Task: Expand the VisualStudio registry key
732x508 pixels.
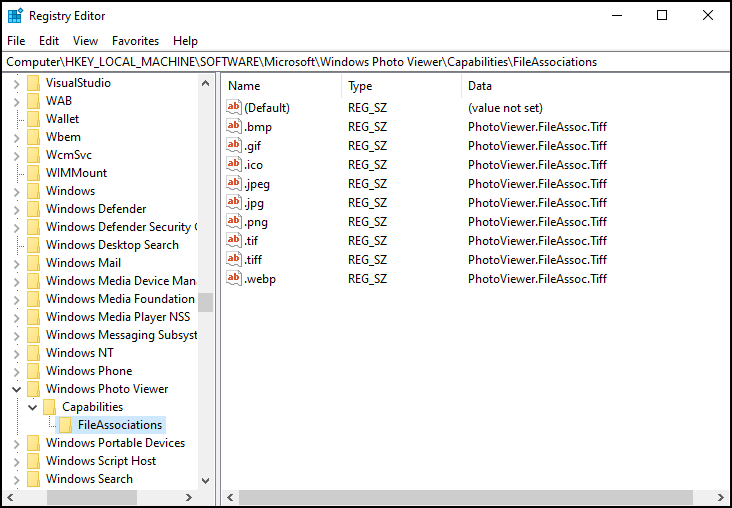Action: 16,83
